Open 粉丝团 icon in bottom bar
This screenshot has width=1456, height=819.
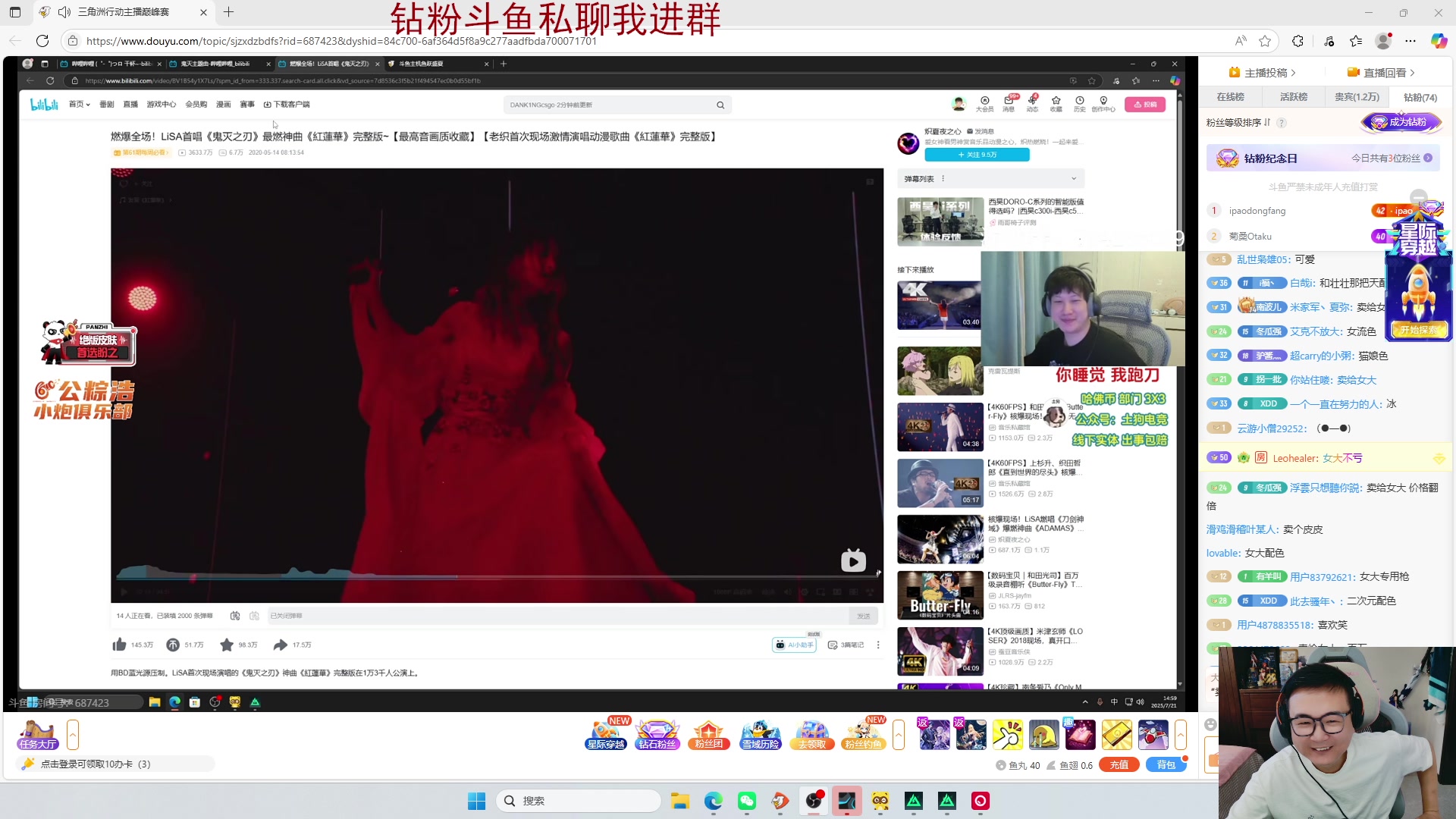[x=708, y=735]
